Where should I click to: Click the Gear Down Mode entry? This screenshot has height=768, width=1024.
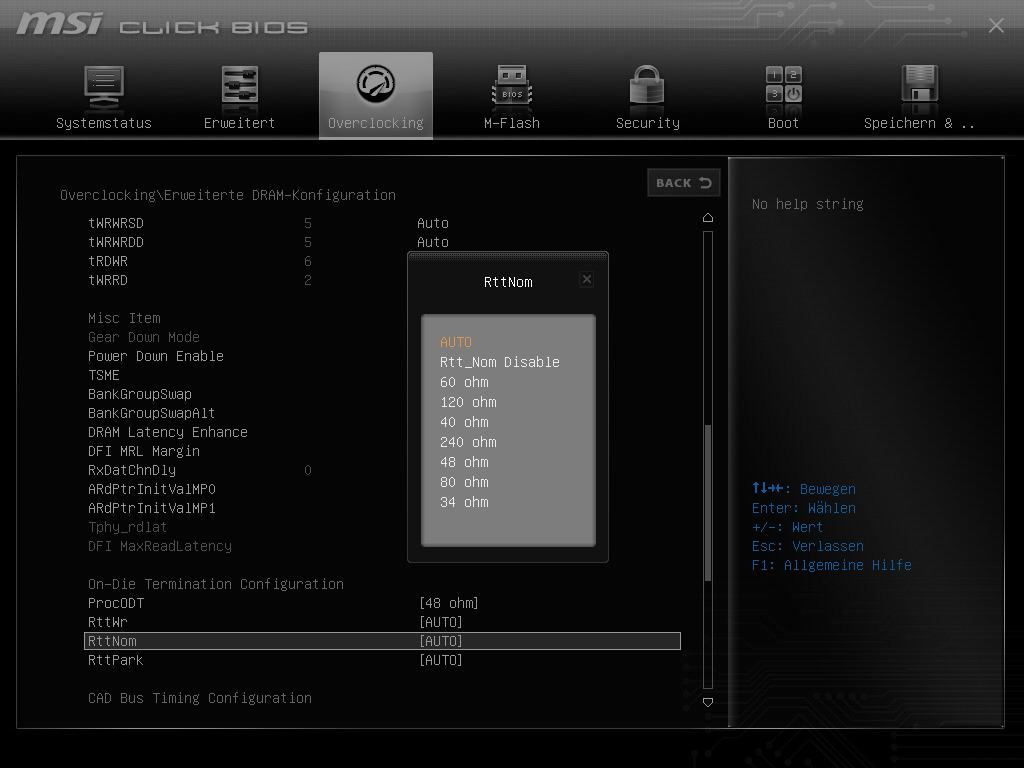pos(144,337)
